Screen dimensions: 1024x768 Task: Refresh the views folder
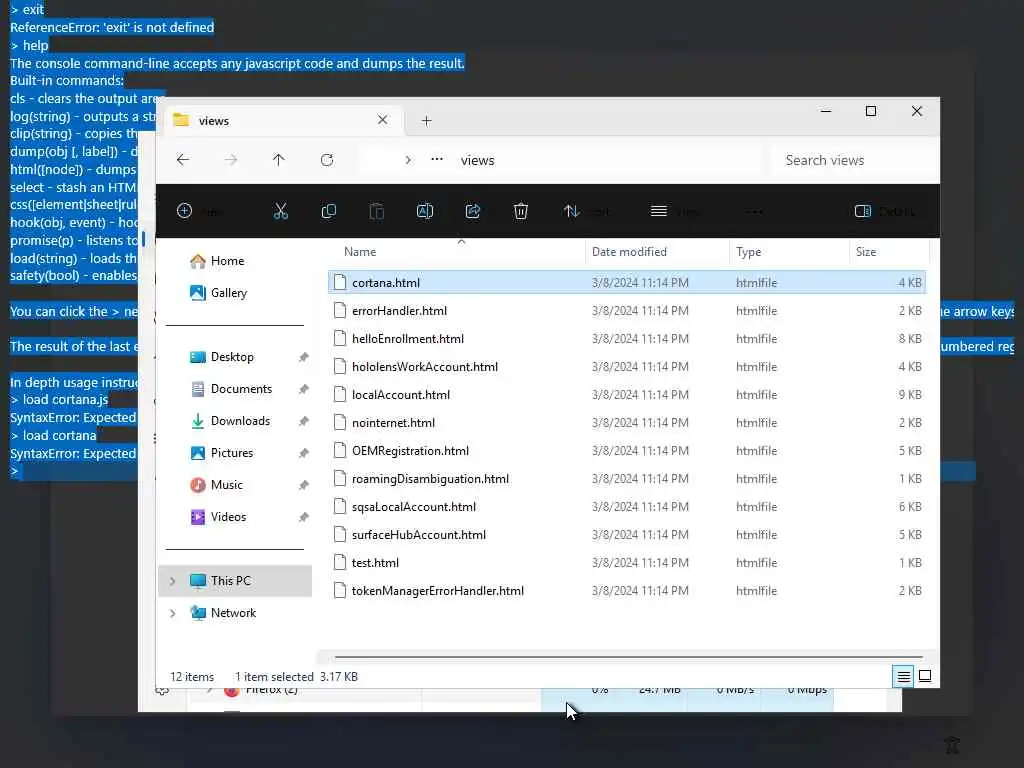[327, 160]
